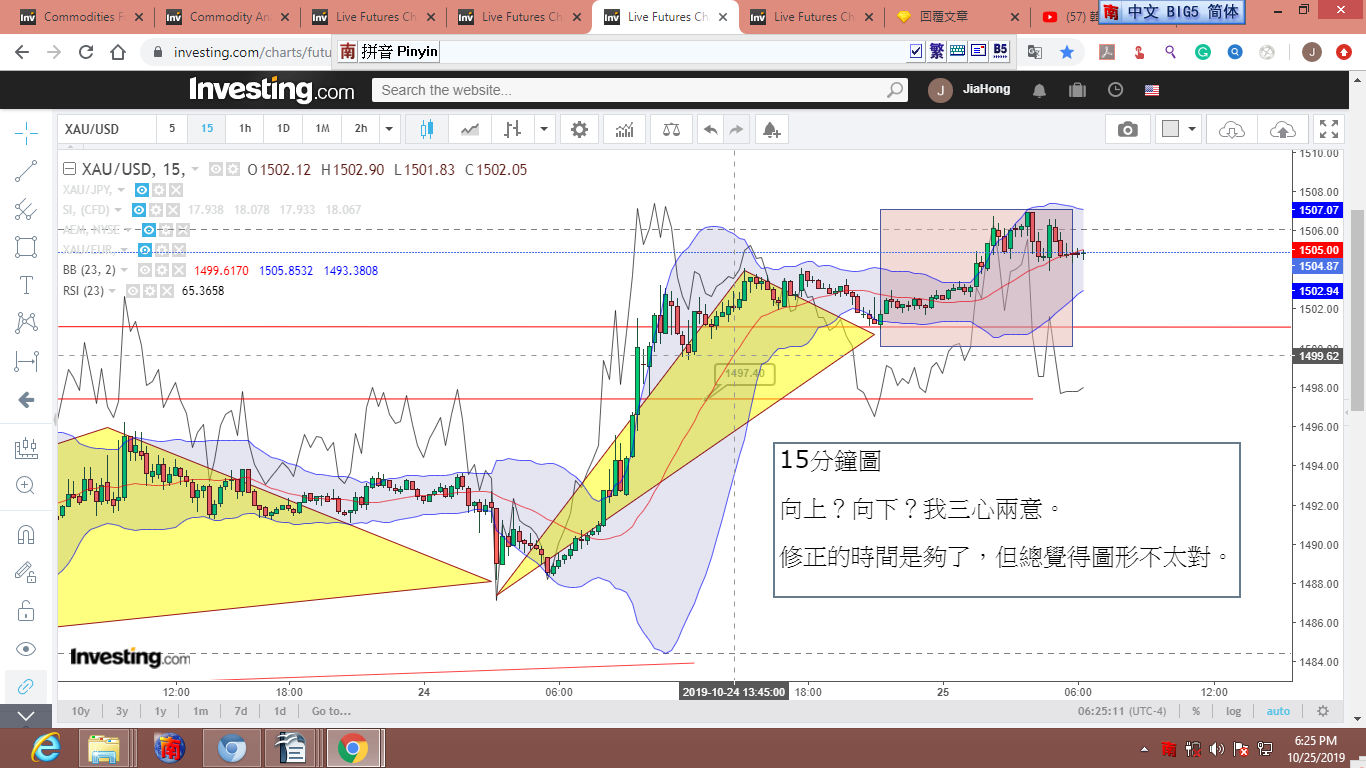1366x768 pixels.
Task: Click the compare symbols scale icon
Action: click(671, 129)
